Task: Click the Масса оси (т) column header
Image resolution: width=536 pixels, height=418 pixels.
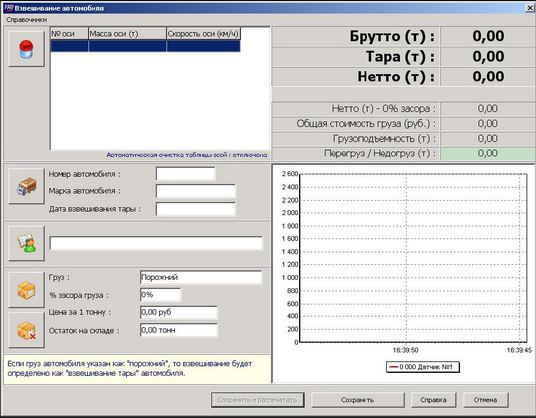Action: [x=127, y=33]
